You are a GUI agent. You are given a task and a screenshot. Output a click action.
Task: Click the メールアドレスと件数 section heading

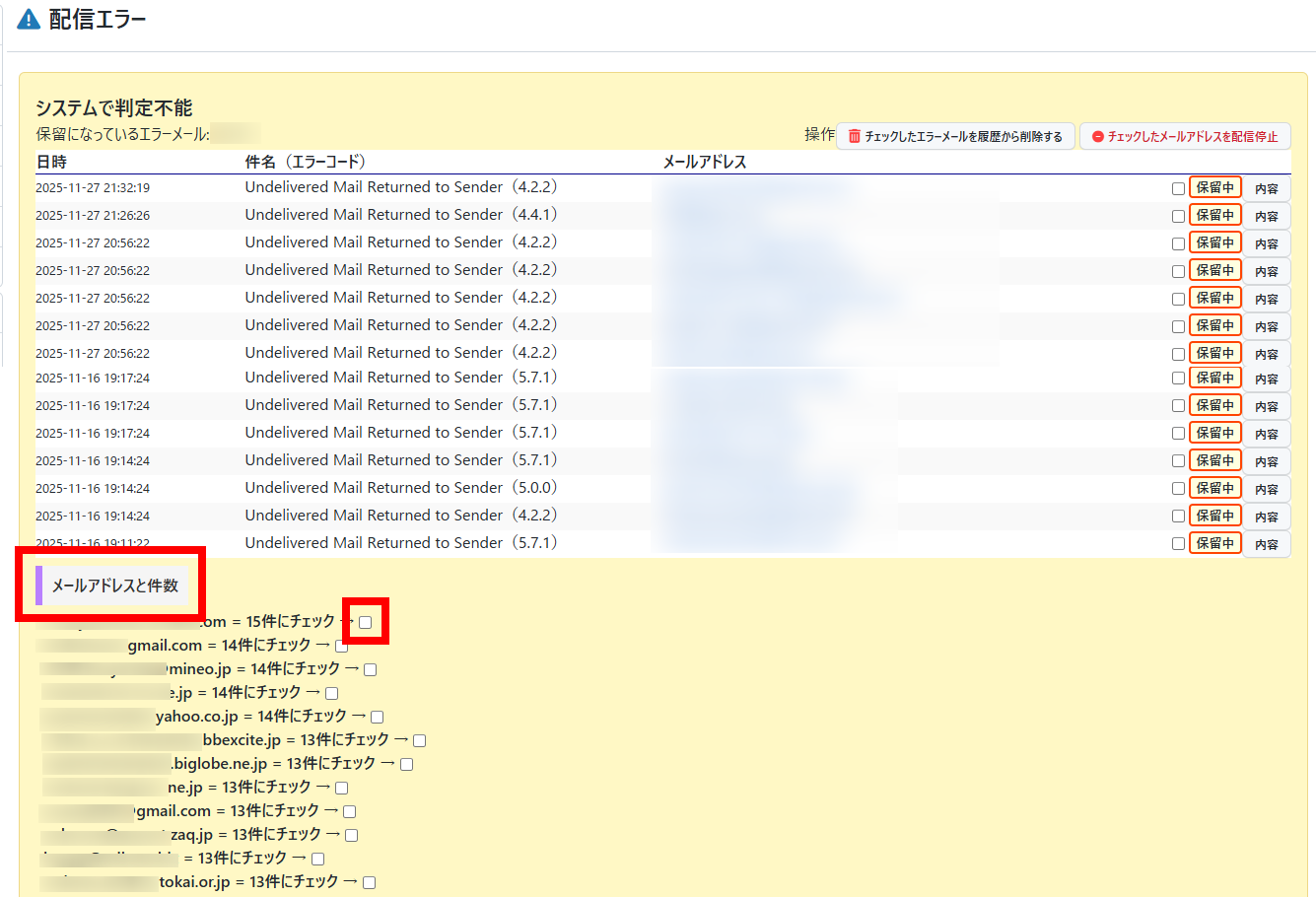(x=114, y=586)
